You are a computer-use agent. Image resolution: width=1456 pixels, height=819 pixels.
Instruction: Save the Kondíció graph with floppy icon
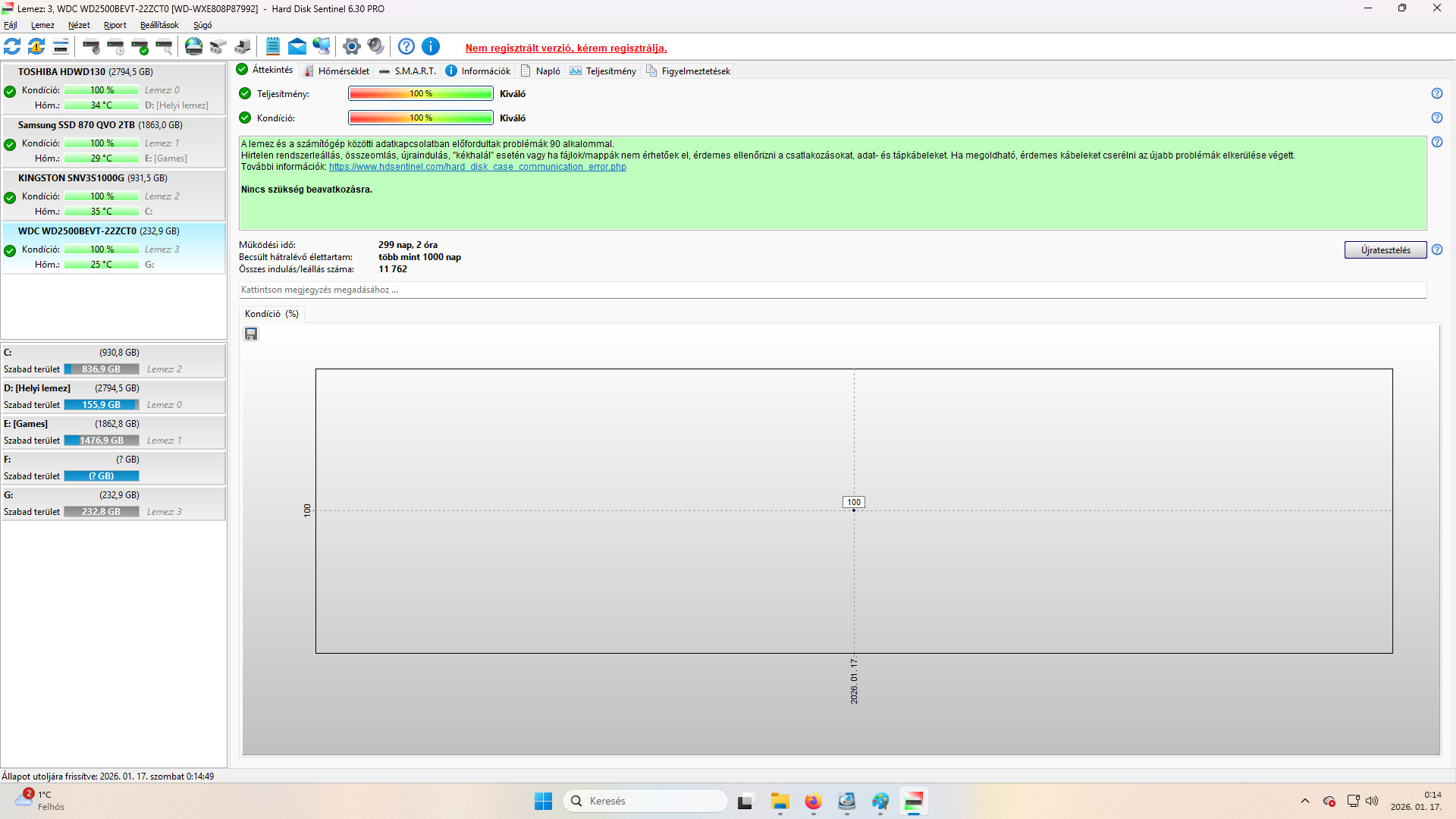click(251, 334)
